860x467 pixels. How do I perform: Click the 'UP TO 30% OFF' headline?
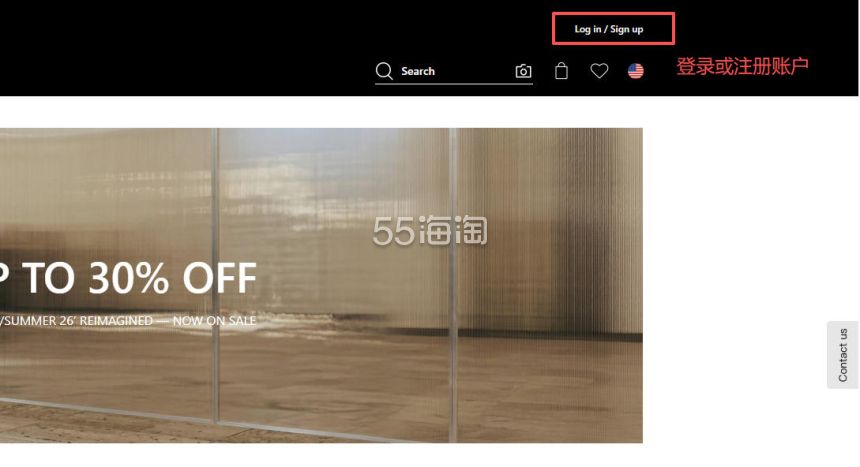coord(128,278)
